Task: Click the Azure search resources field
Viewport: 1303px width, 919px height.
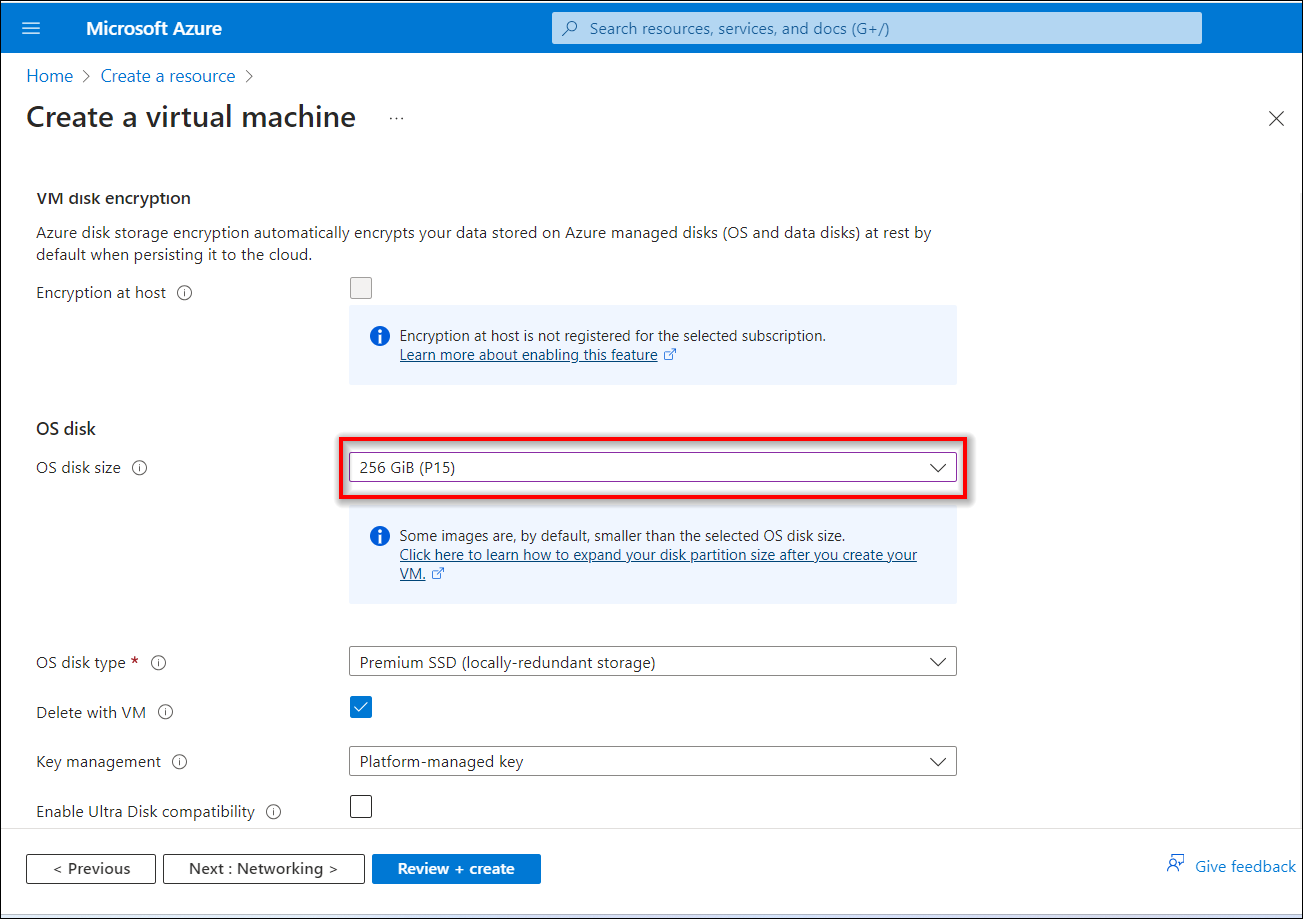Action: pos(876,28)
